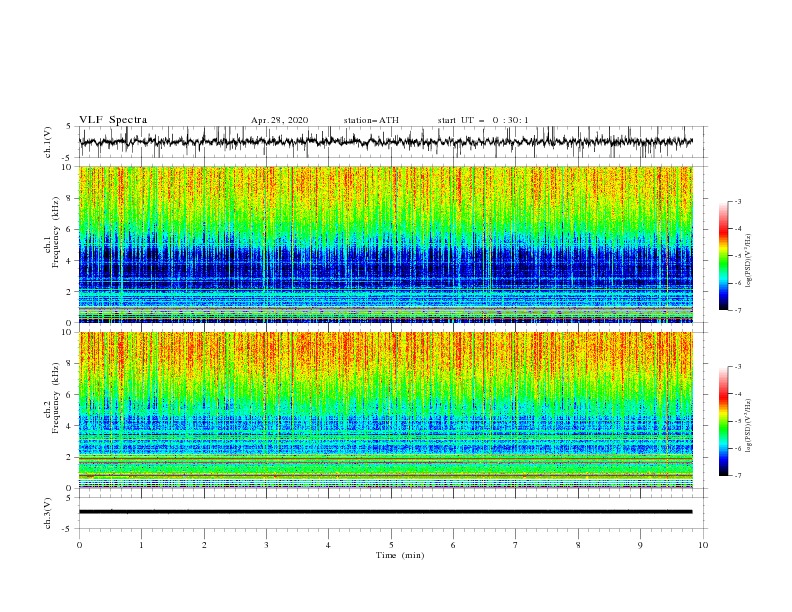Click the "ch.1(V)" axis label

[48, 142]
